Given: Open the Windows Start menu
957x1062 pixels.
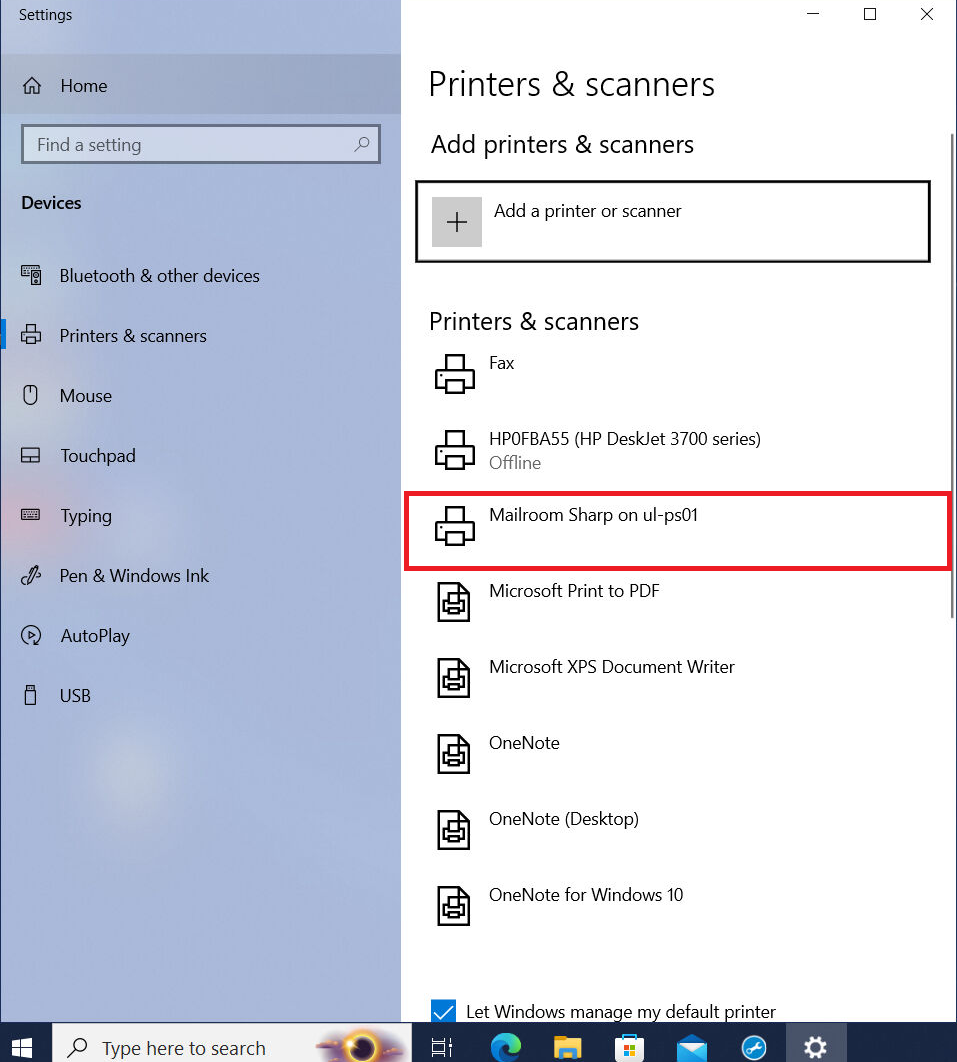Looking at the screenshot, I should [x=22, y=1048].
